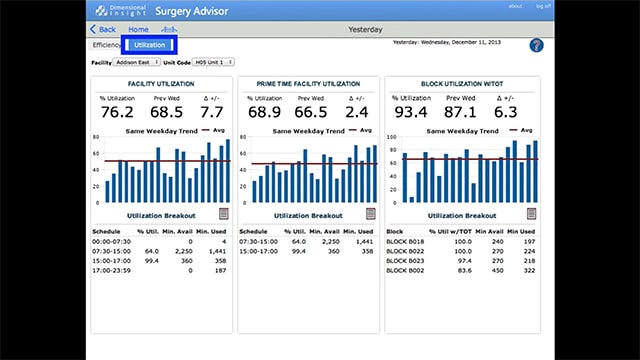The image size is (640, 360).
Task: Open Block Utilization breakout table icon
Action: tap(531, 213)
